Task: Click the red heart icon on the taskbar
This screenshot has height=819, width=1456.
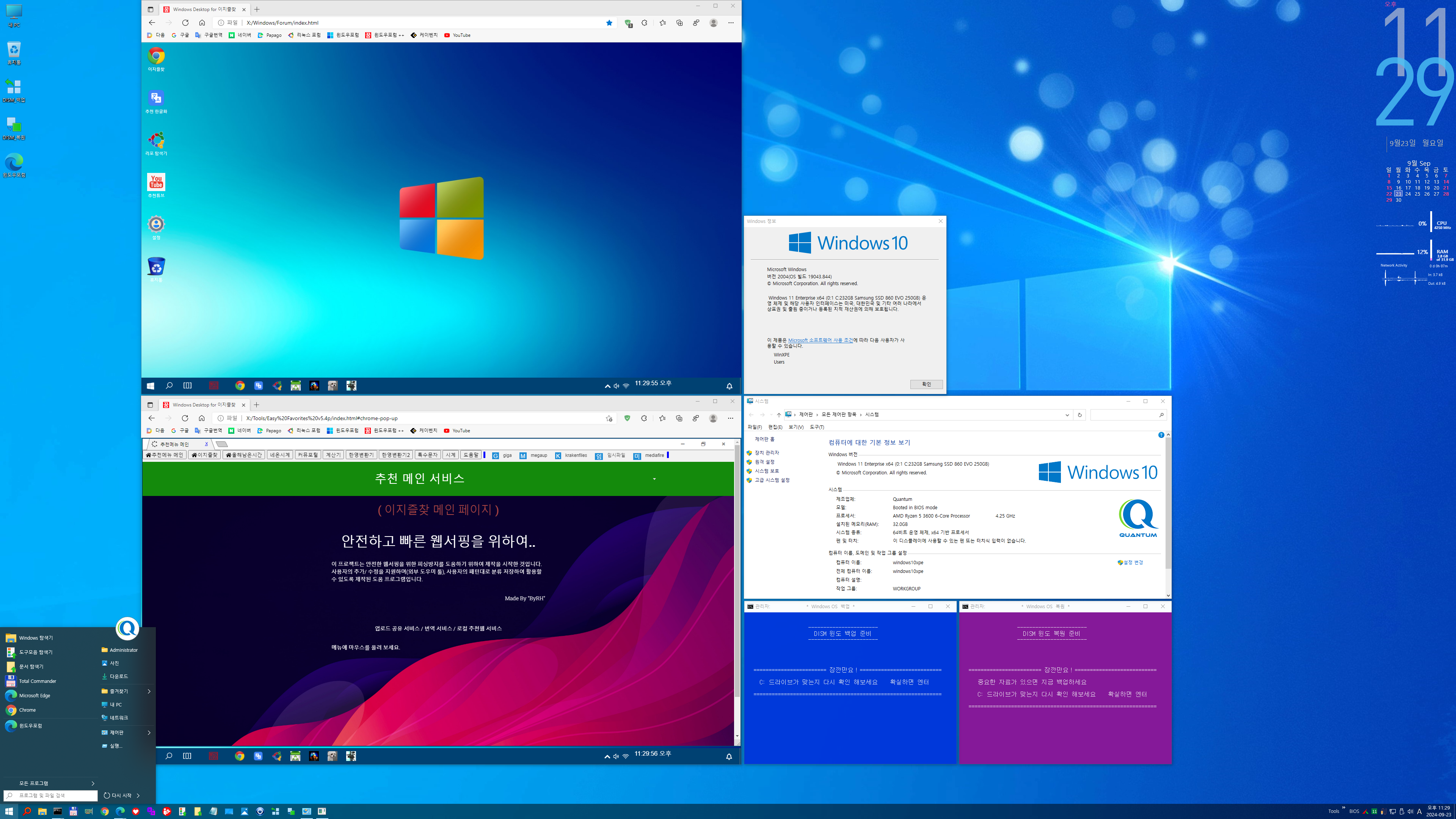Action: pos(136,811)
